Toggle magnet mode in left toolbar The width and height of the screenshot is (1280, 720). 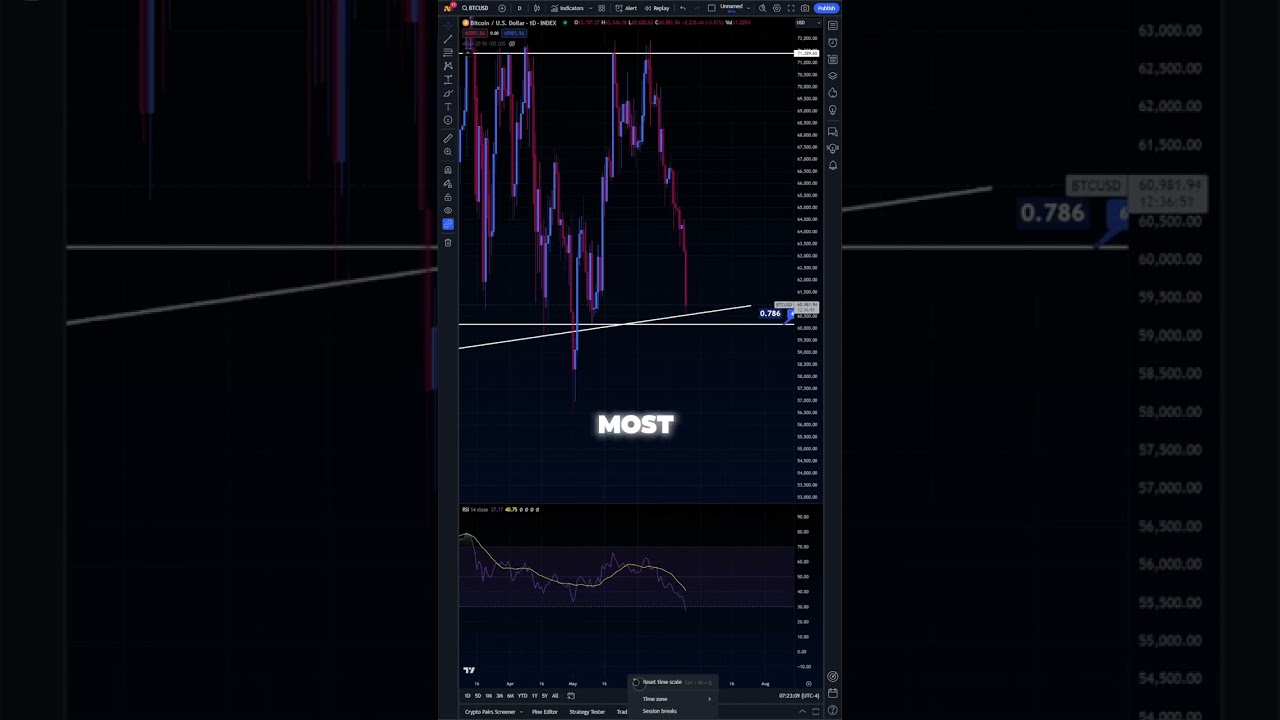coord(448,170)
